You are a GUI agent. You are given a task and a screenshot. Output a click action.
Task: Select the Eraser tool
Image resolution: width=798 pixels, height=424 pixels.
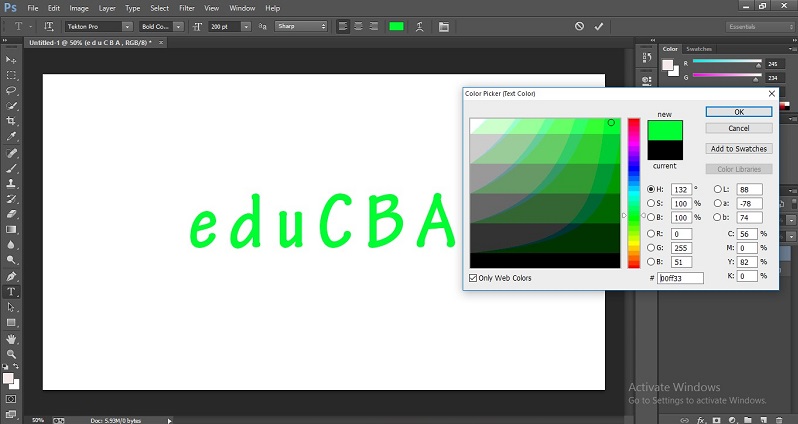[x=11, y=214]
